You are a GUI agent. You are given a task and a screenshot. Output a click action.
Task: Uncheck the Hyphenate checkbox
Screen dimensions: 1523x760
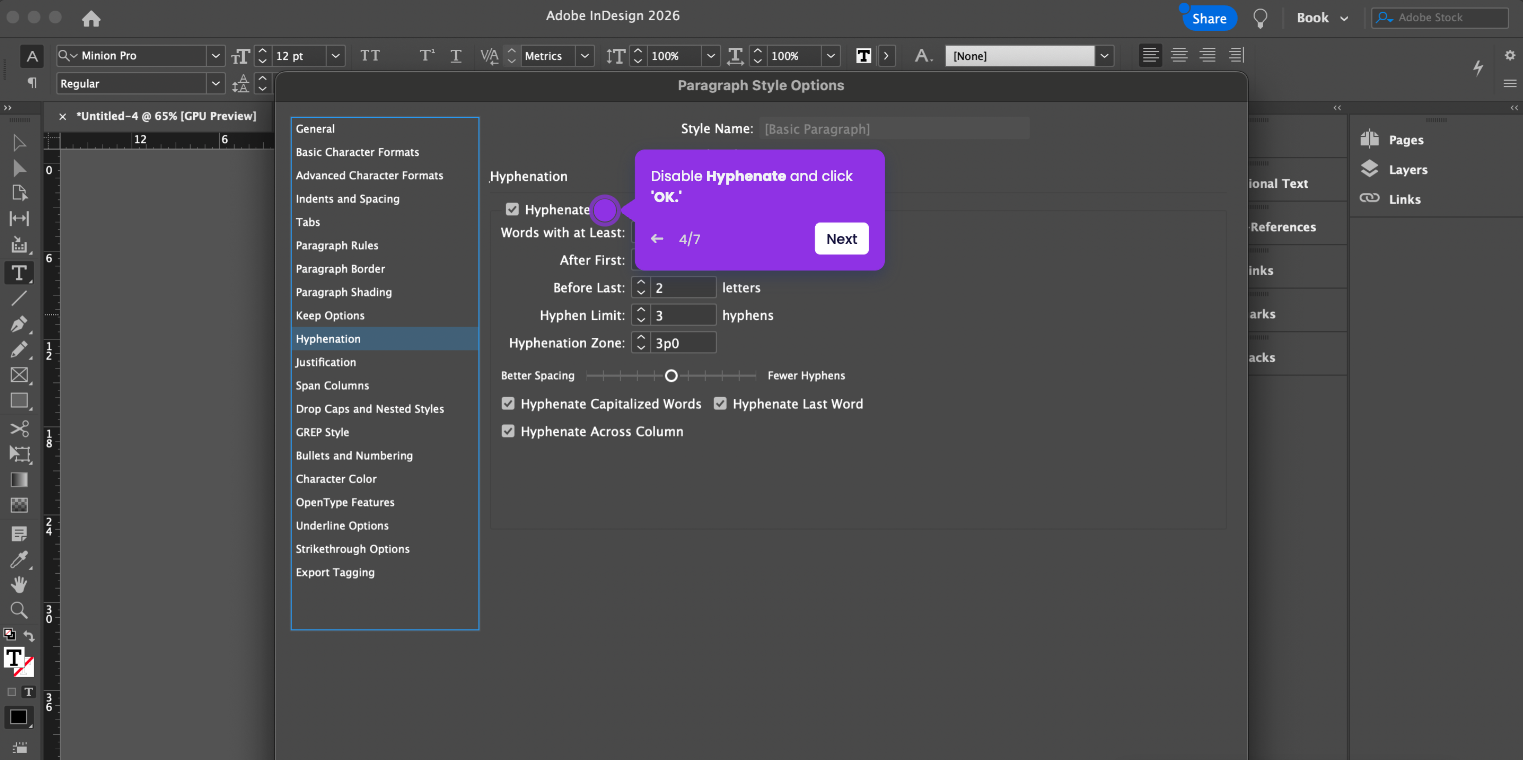(512, 209)
